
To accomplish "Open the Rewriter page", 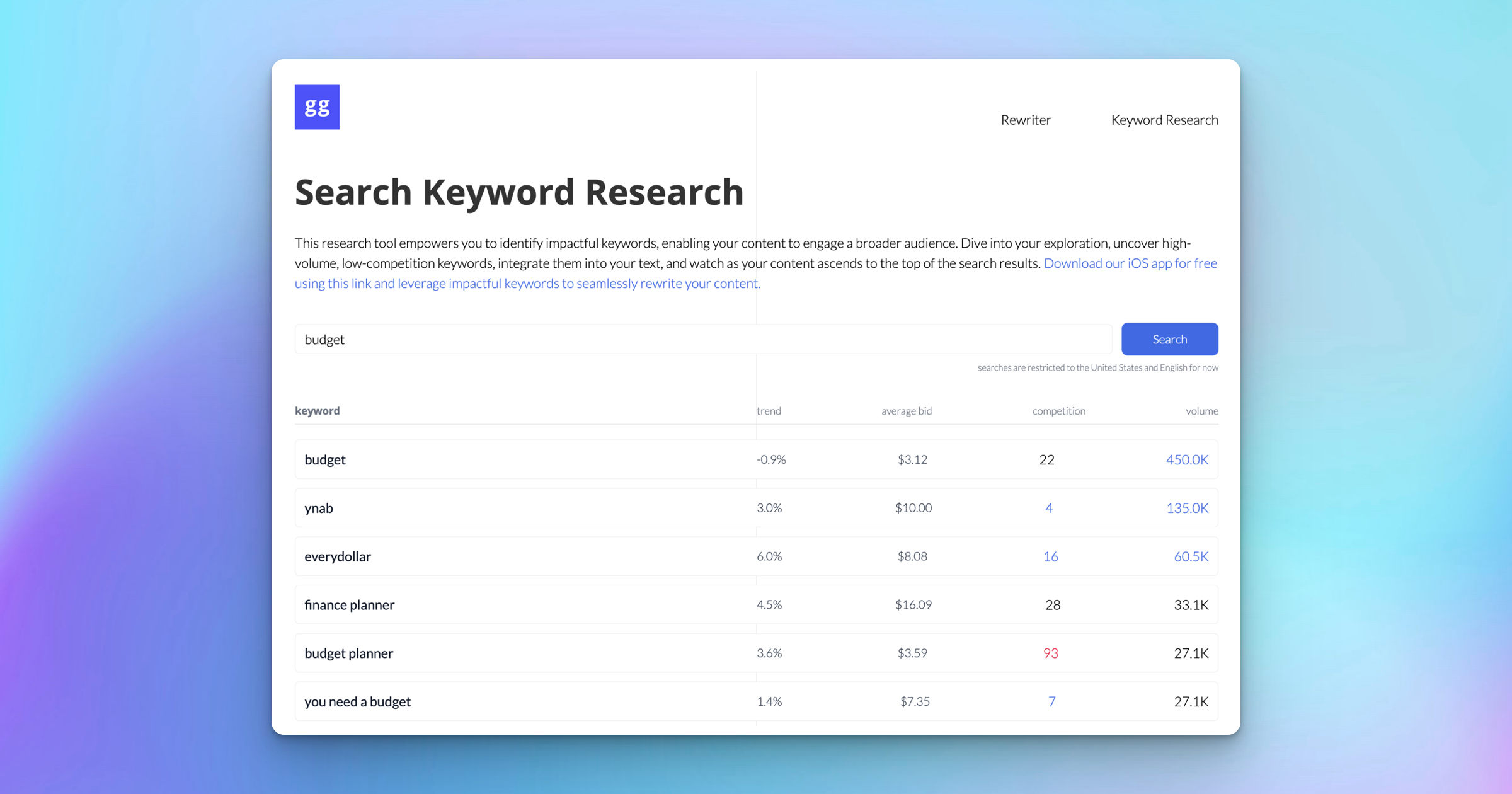I will 1025,120.
